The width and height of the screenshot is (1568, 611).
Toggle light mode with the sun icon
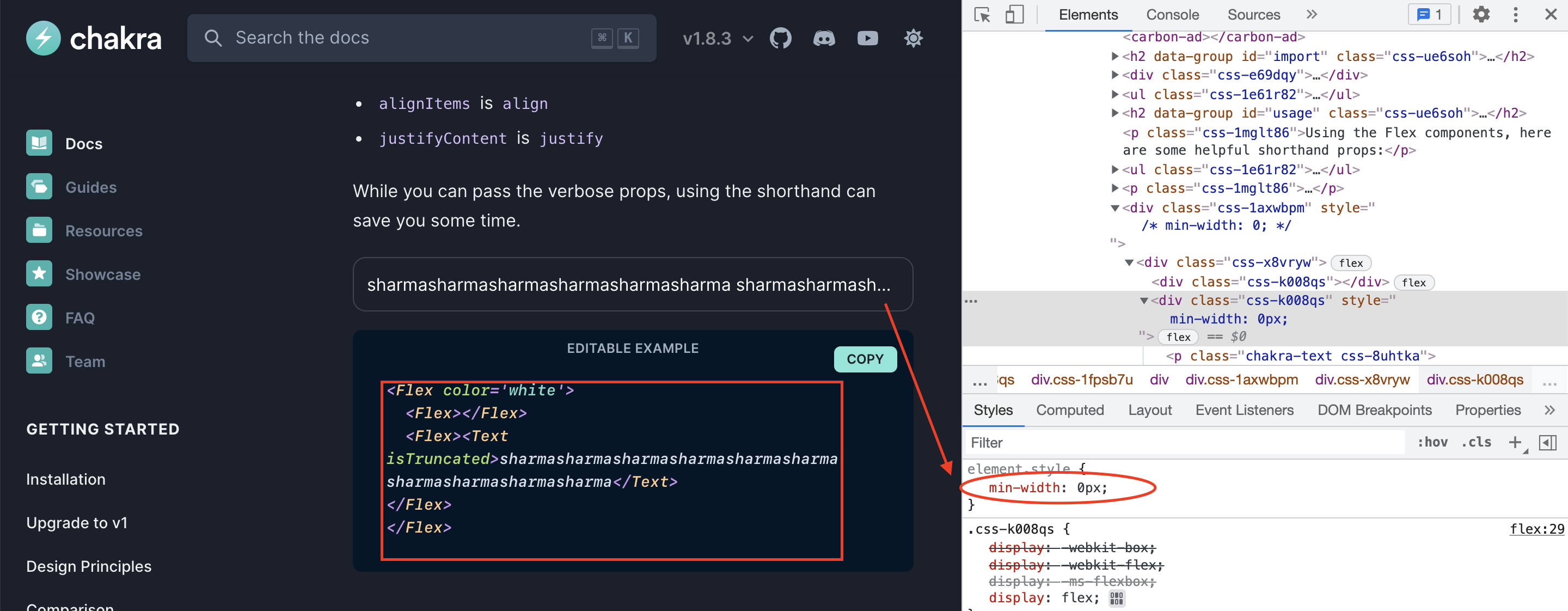[x=913, y=38]
